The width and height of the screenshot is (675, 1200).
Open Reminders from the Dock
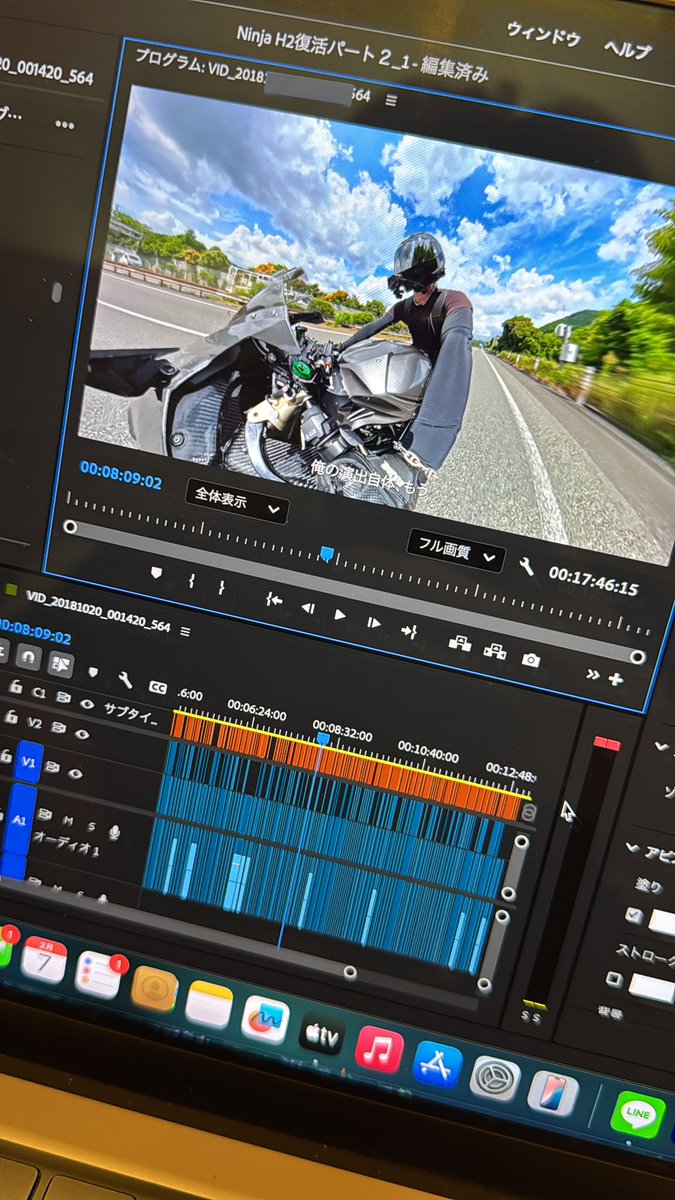[98, 973]
